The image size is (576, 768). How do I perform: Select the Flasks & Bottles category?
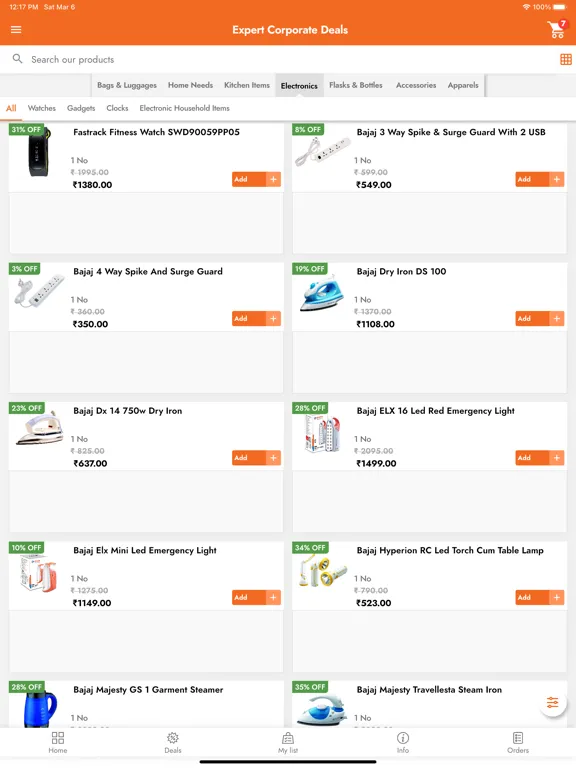click(x=356, y=85)
